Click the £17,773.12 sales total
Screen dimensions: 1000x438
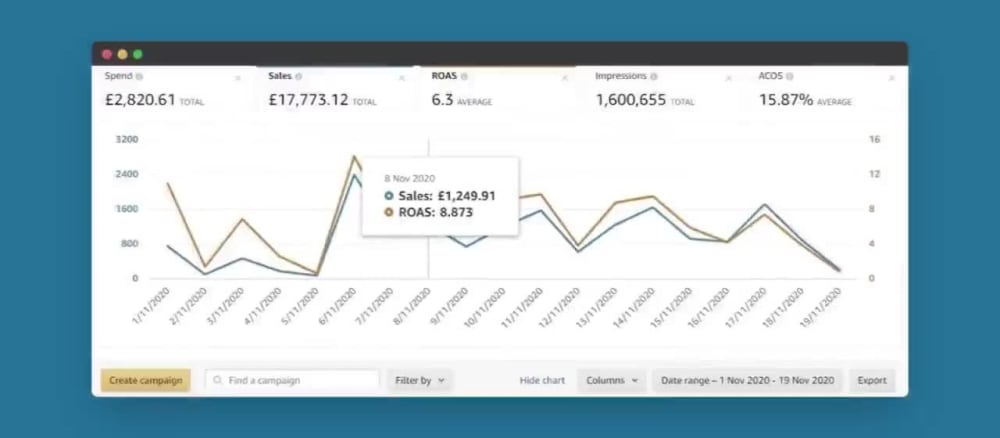(x=309, y=100)
